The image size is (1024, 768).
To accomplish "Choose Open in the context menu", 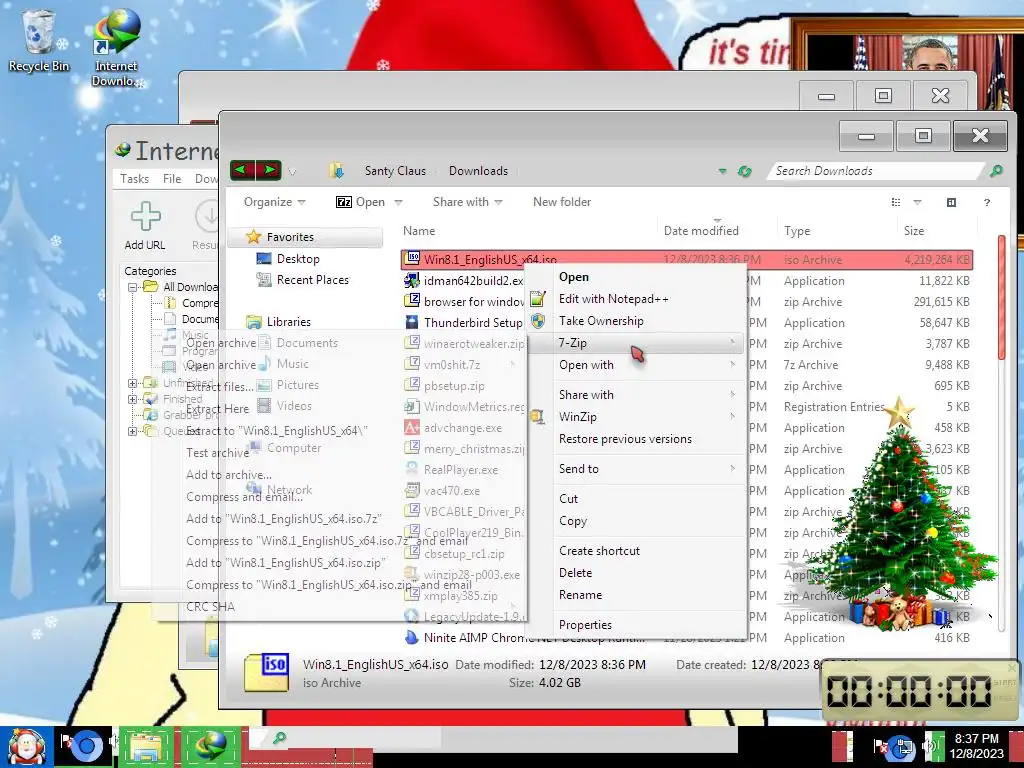I will (x=636, y=277).
